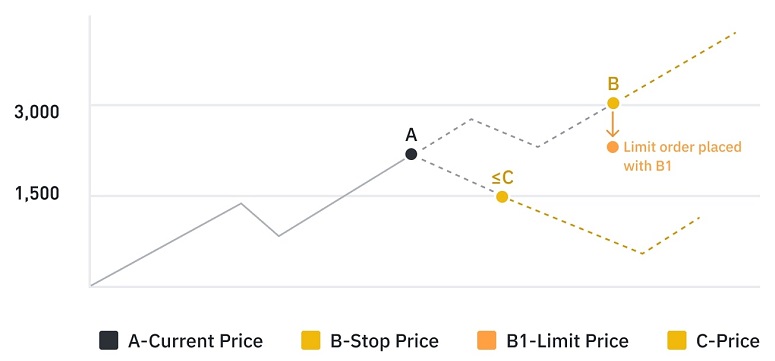Click the C-Price legend label
The height and width of the screenshot is (361, 775).
[728, 341]
